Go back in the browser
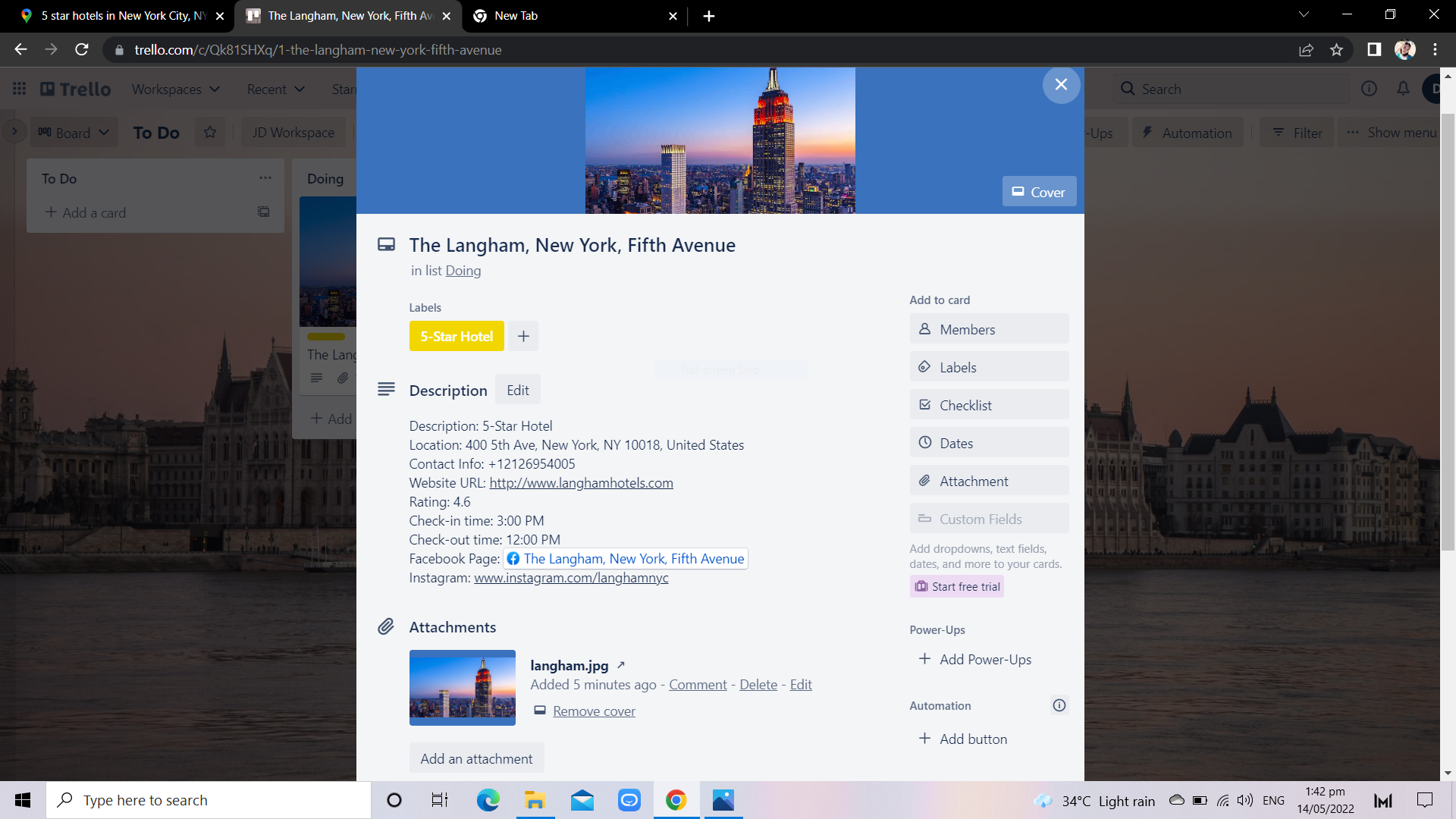 click(x=20, y=49)
